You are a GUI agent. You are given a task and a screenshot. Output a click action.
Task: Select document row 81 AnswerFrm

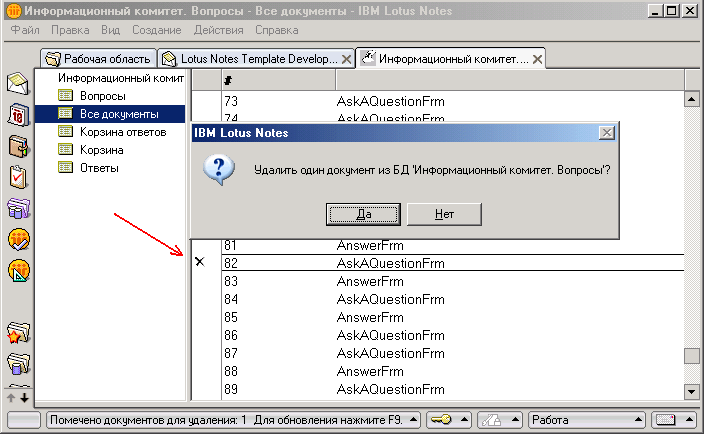pyautogui.click(x=453, y=246)
